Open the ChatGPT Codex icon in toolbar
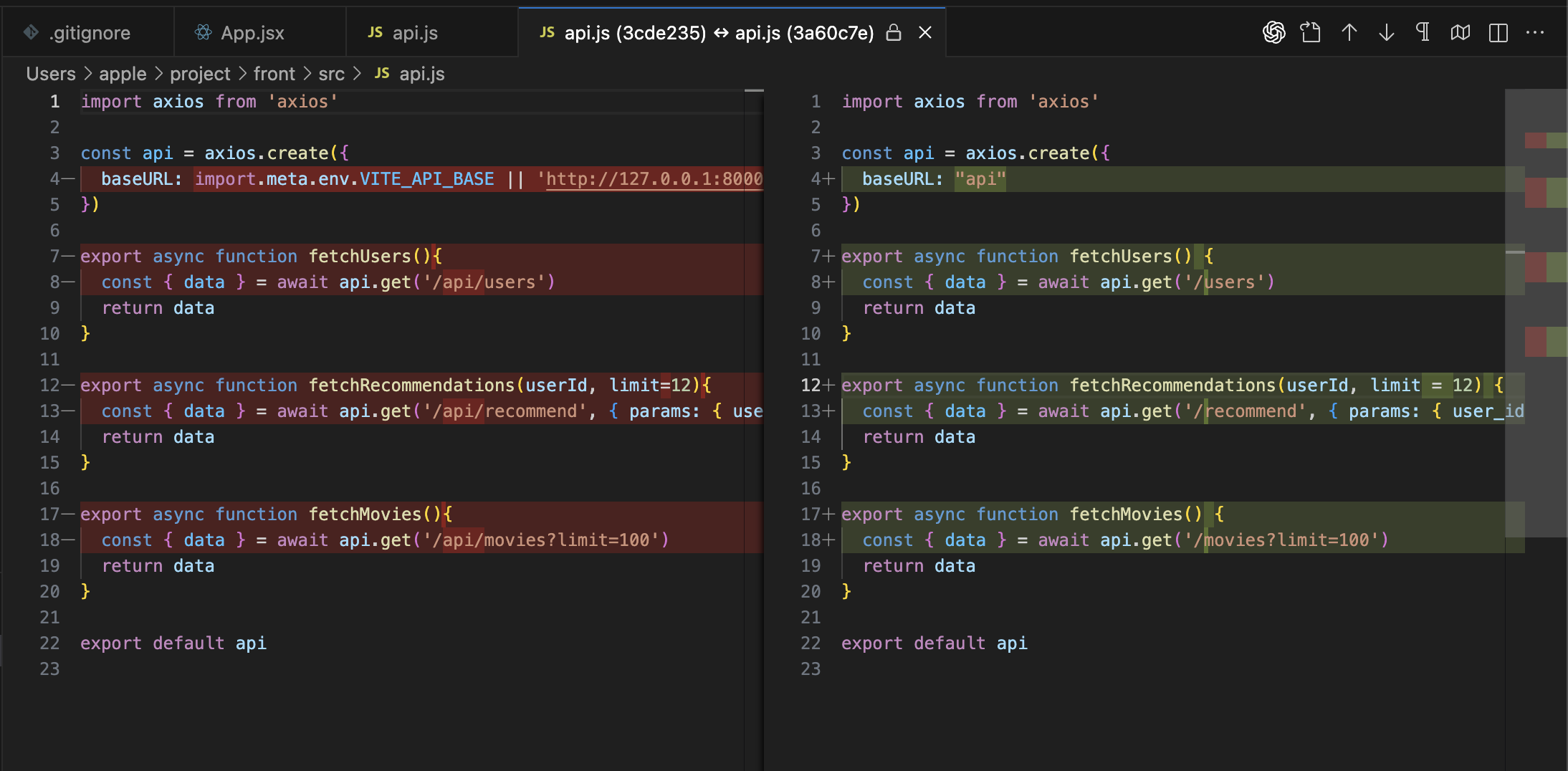The image size is (1568, 771). (1273, 32)
